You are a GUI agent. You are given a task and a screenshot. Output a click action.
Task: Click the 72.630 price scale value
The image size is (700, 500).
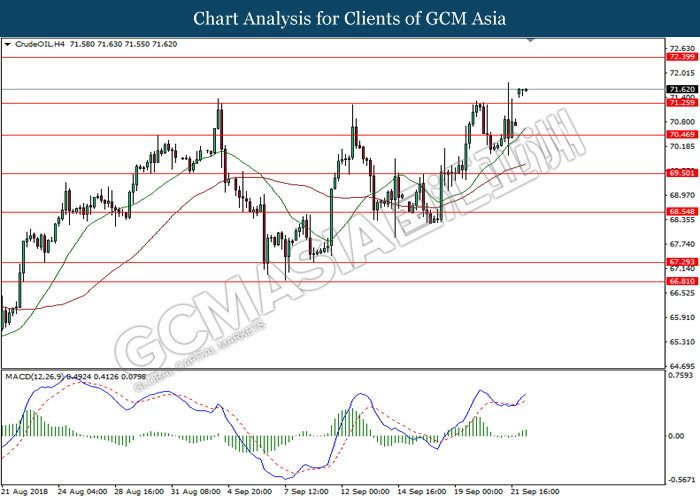(683, 48)
